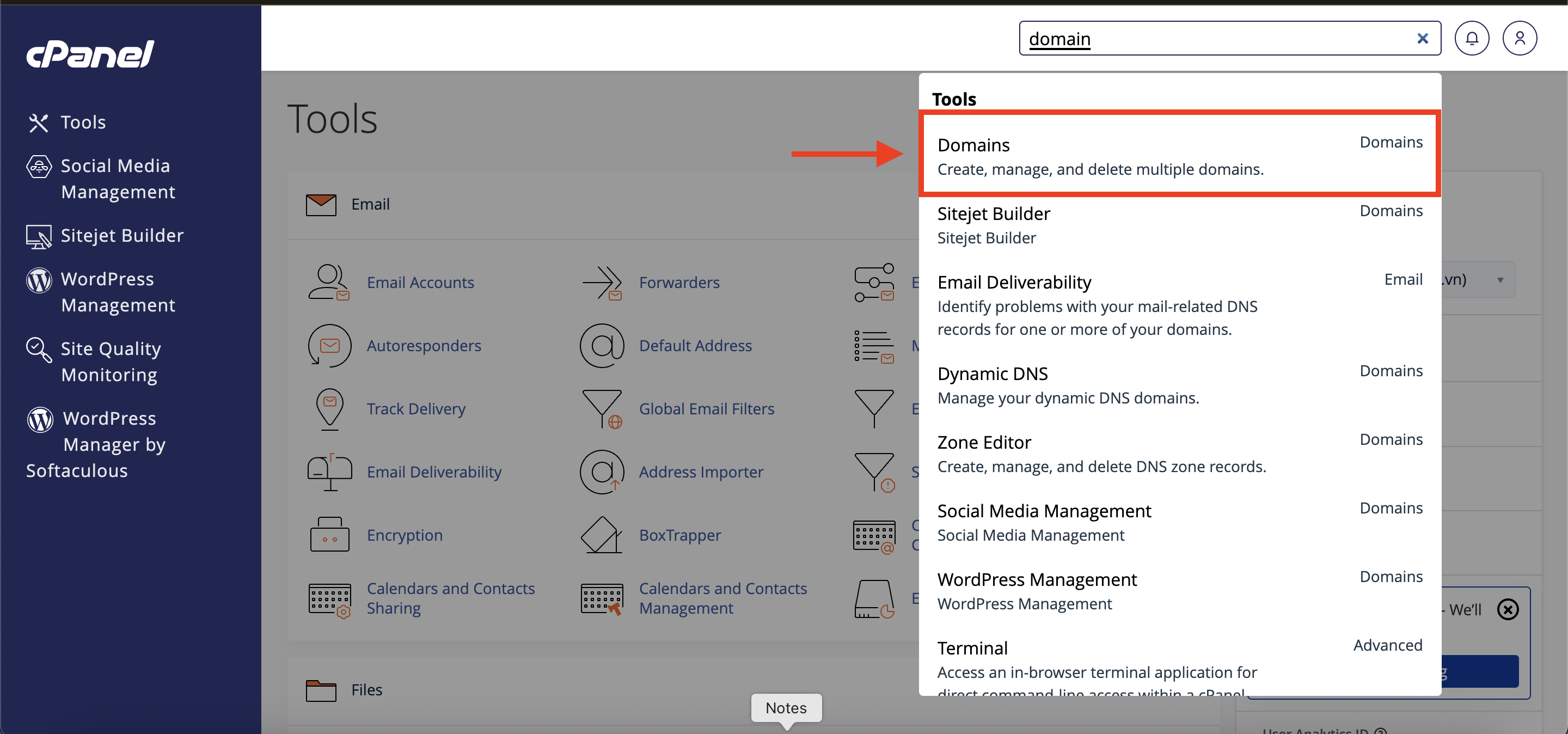Click the WordPress Manager by Softaculous icon

coord(40,420)
